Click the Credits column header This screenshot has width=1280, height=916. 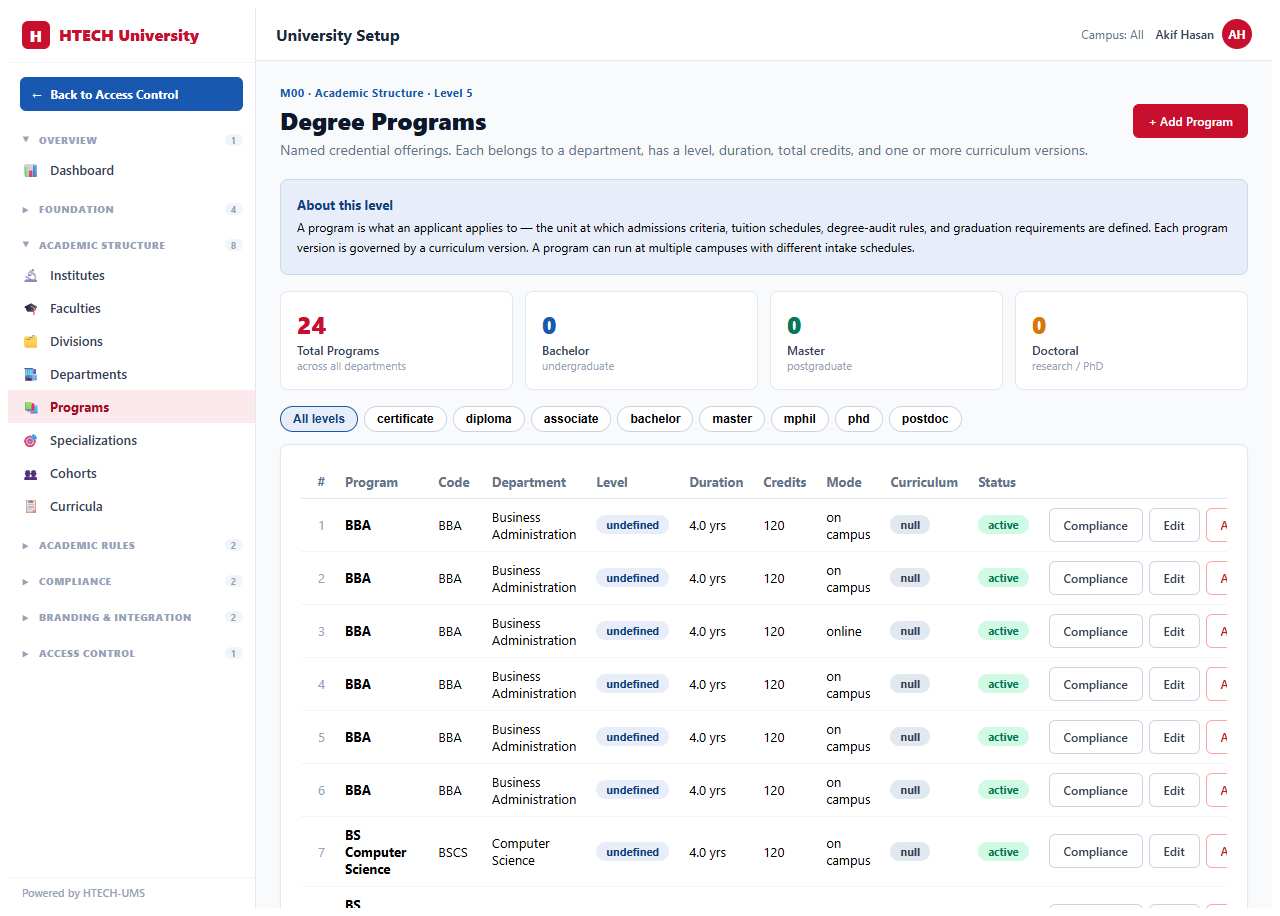(785, 482)
